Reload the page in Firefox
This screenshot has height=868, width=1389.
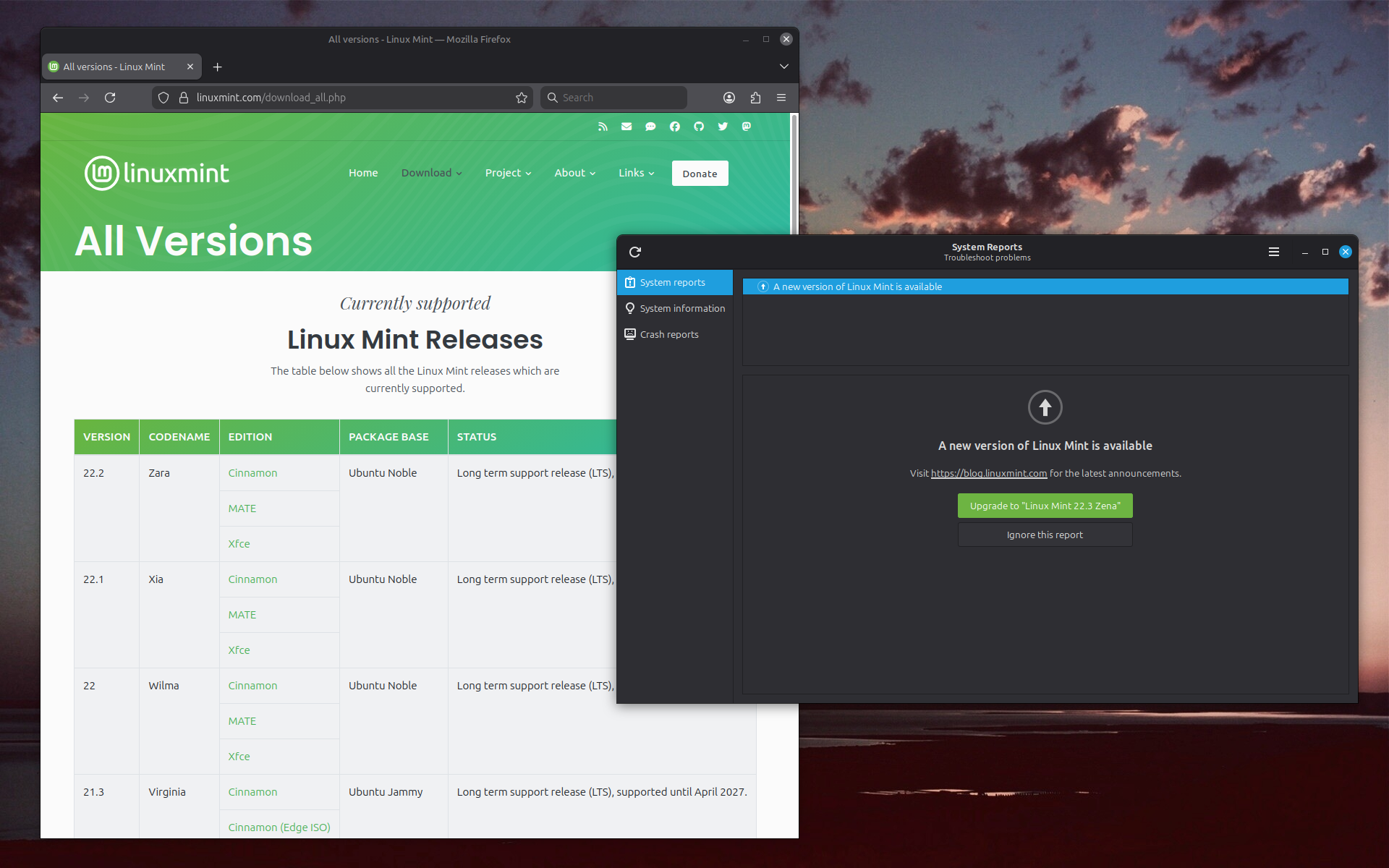pos(110,98)
